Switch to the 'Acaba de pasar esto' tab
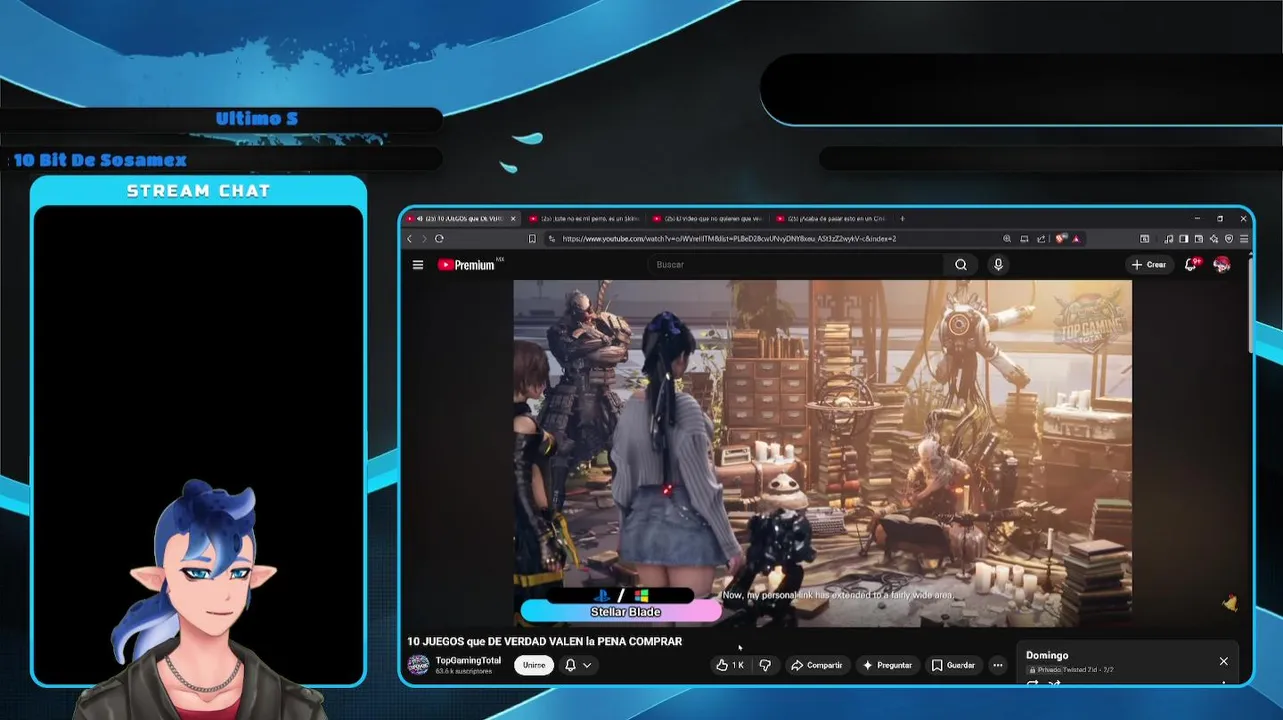This screenshot has width=1283, height=720. tap(830, 219)
